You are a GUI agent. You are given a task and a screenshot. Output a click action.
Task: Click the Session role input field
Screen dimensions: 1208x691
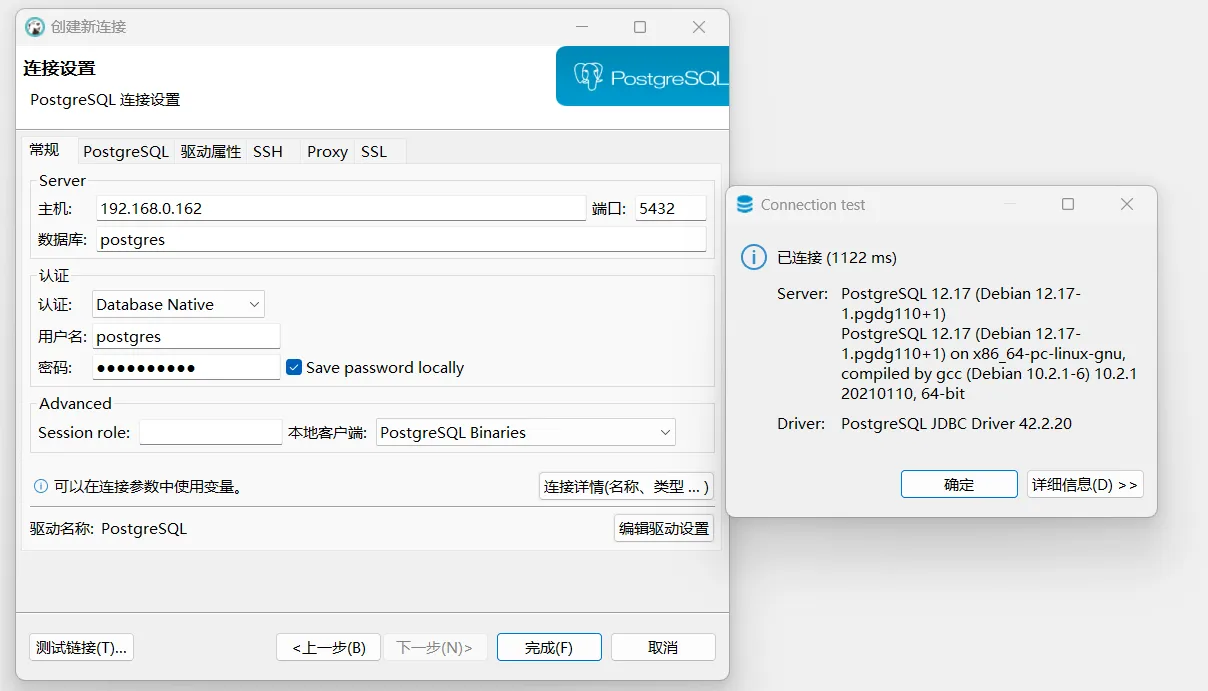tap(210, 431)
